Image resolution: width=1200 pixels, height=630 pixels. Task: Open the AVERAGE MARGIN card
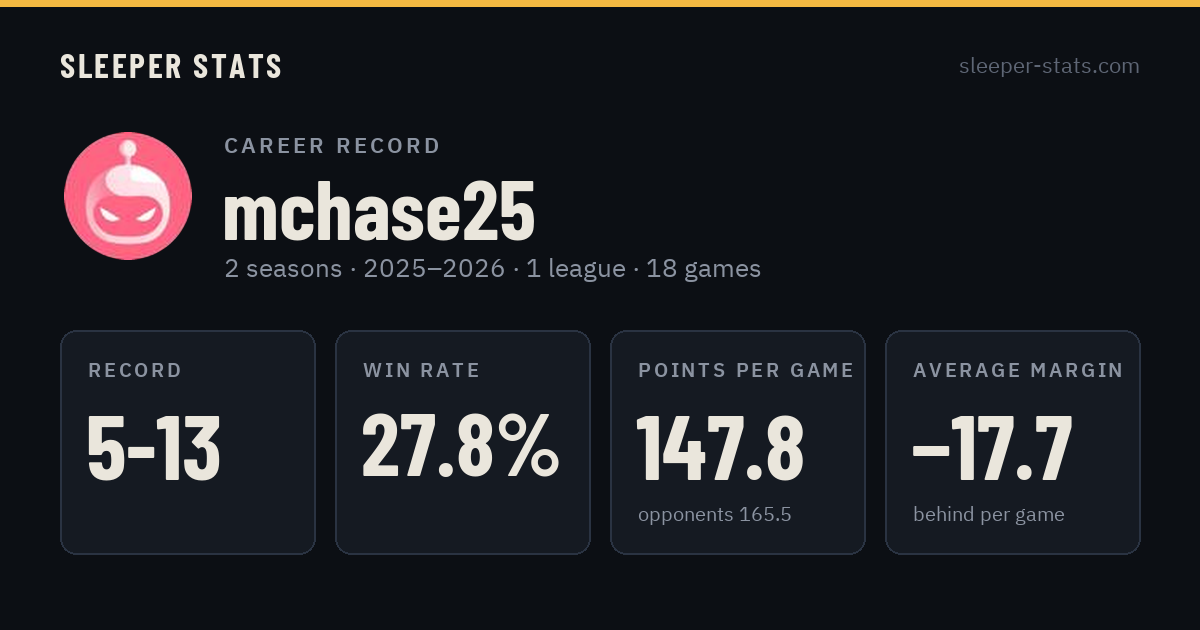point(1013,442)
